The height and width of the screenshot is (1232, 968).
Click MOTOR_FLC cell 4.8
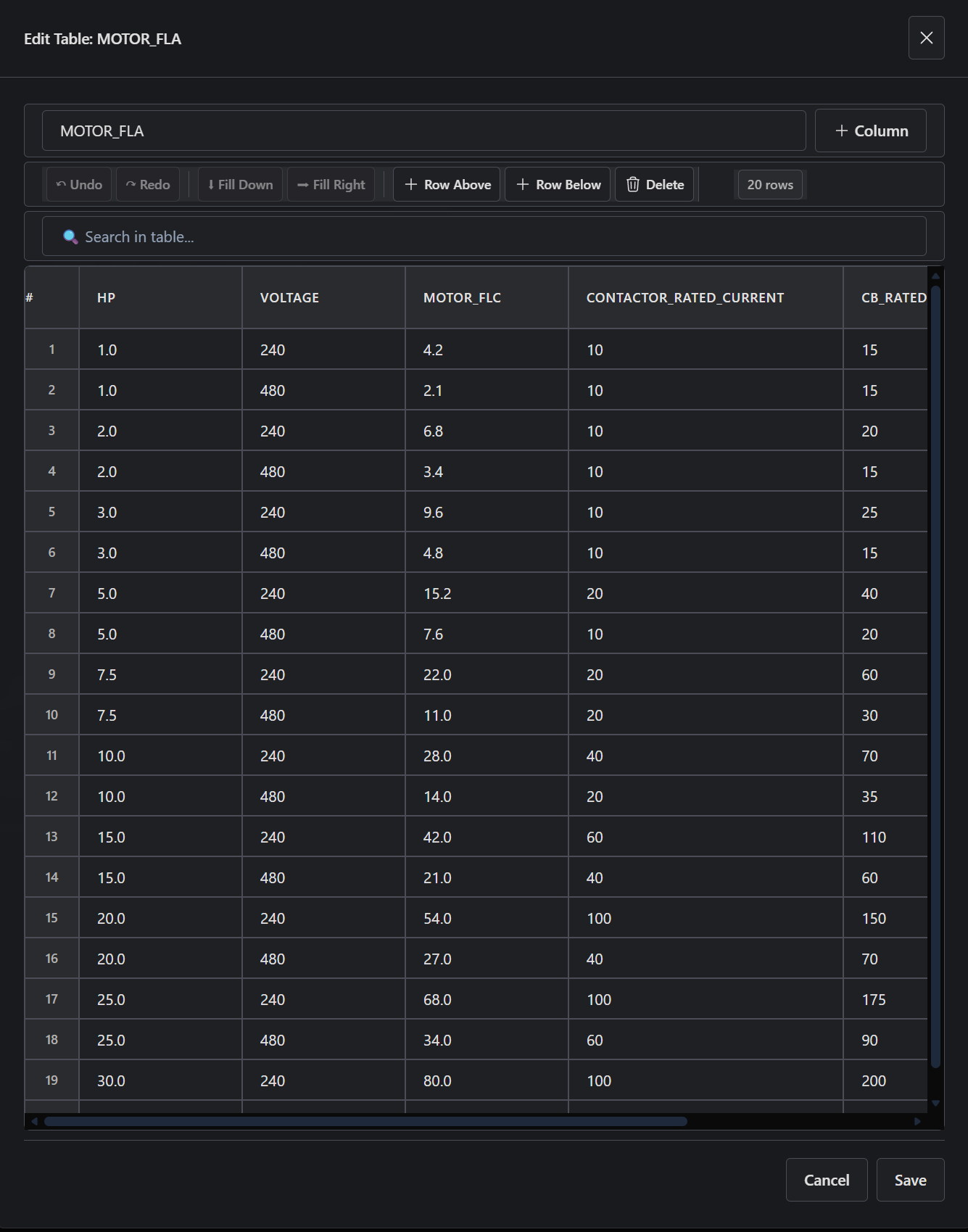point(487,553)
